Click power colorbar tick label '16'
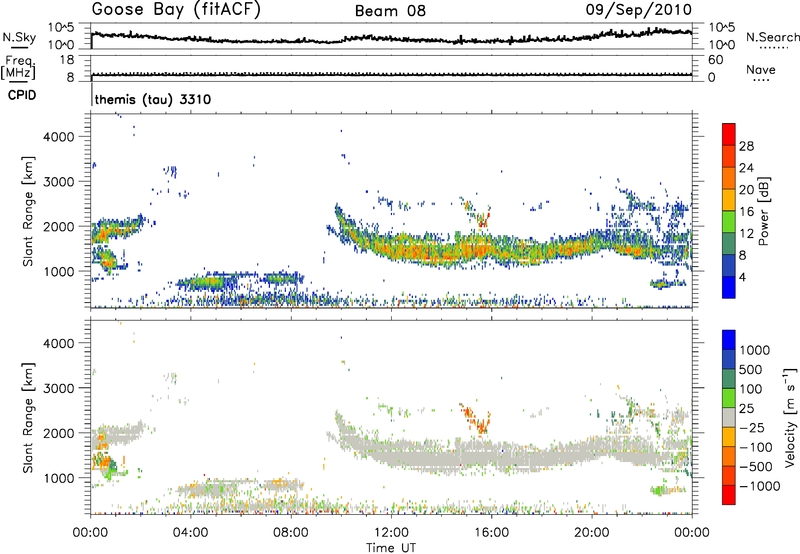800x554 pixels. pos(746,212)
